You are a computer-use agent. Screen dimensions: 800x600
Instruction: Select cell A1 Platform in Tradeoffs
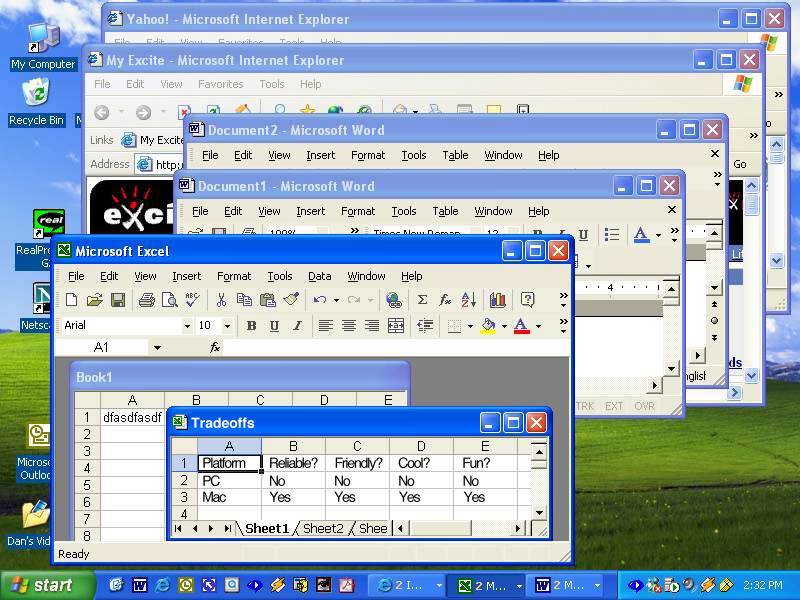point(230,463)
